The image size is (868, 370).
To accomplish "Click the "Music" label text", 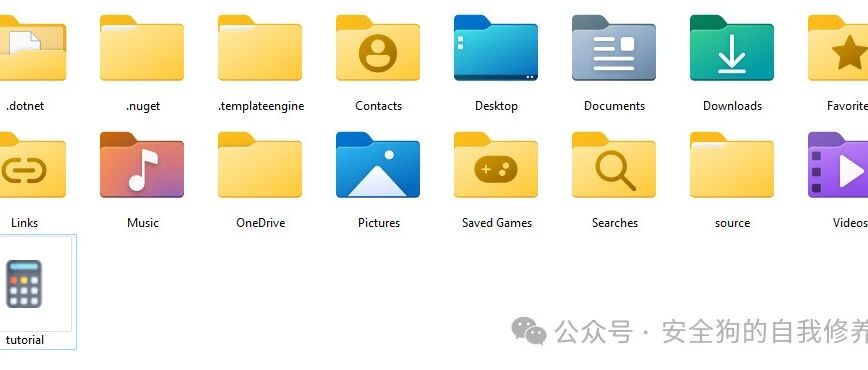I will (143, 223).
